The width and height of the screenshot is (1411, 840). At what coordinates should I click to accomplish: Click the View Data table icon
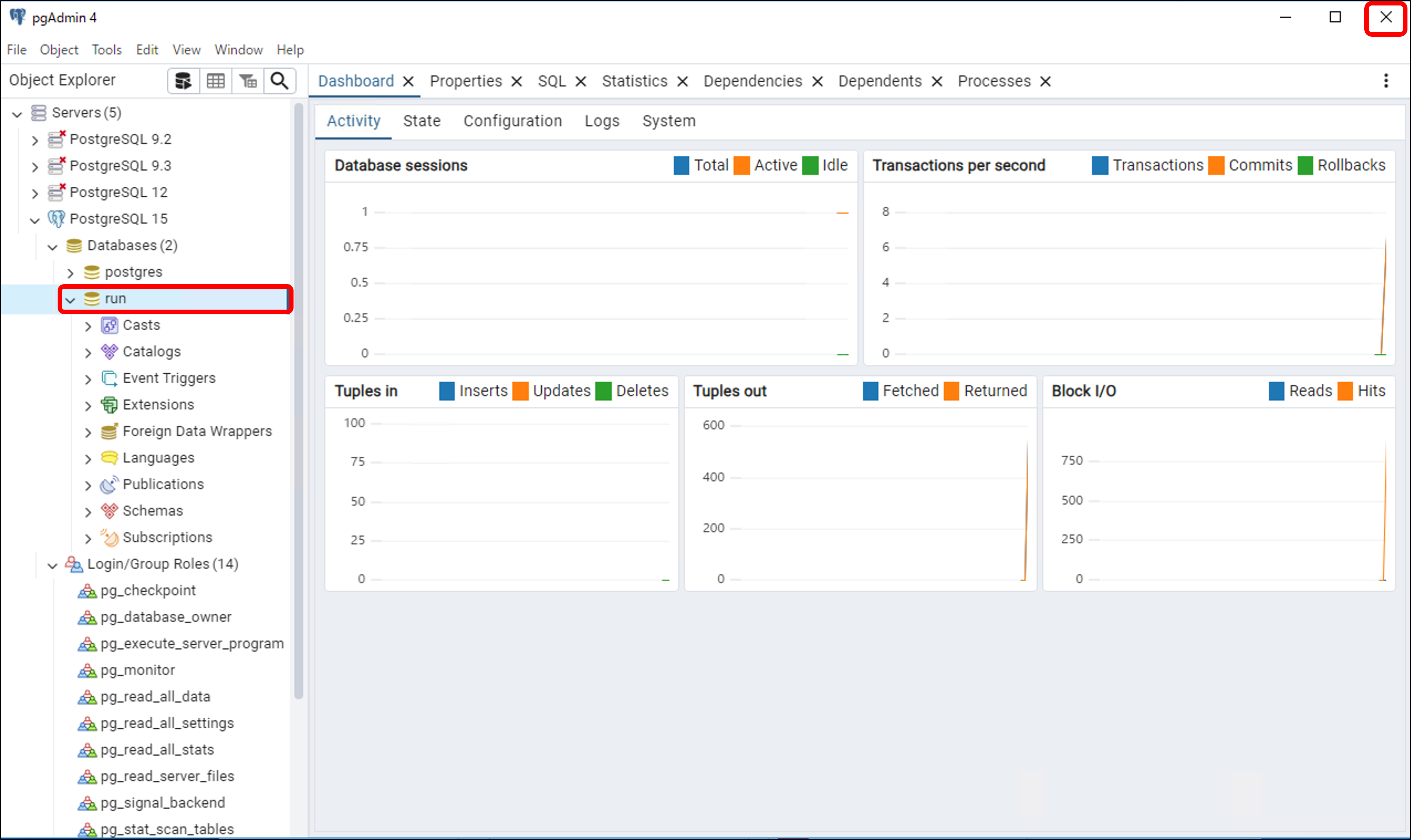216,81
